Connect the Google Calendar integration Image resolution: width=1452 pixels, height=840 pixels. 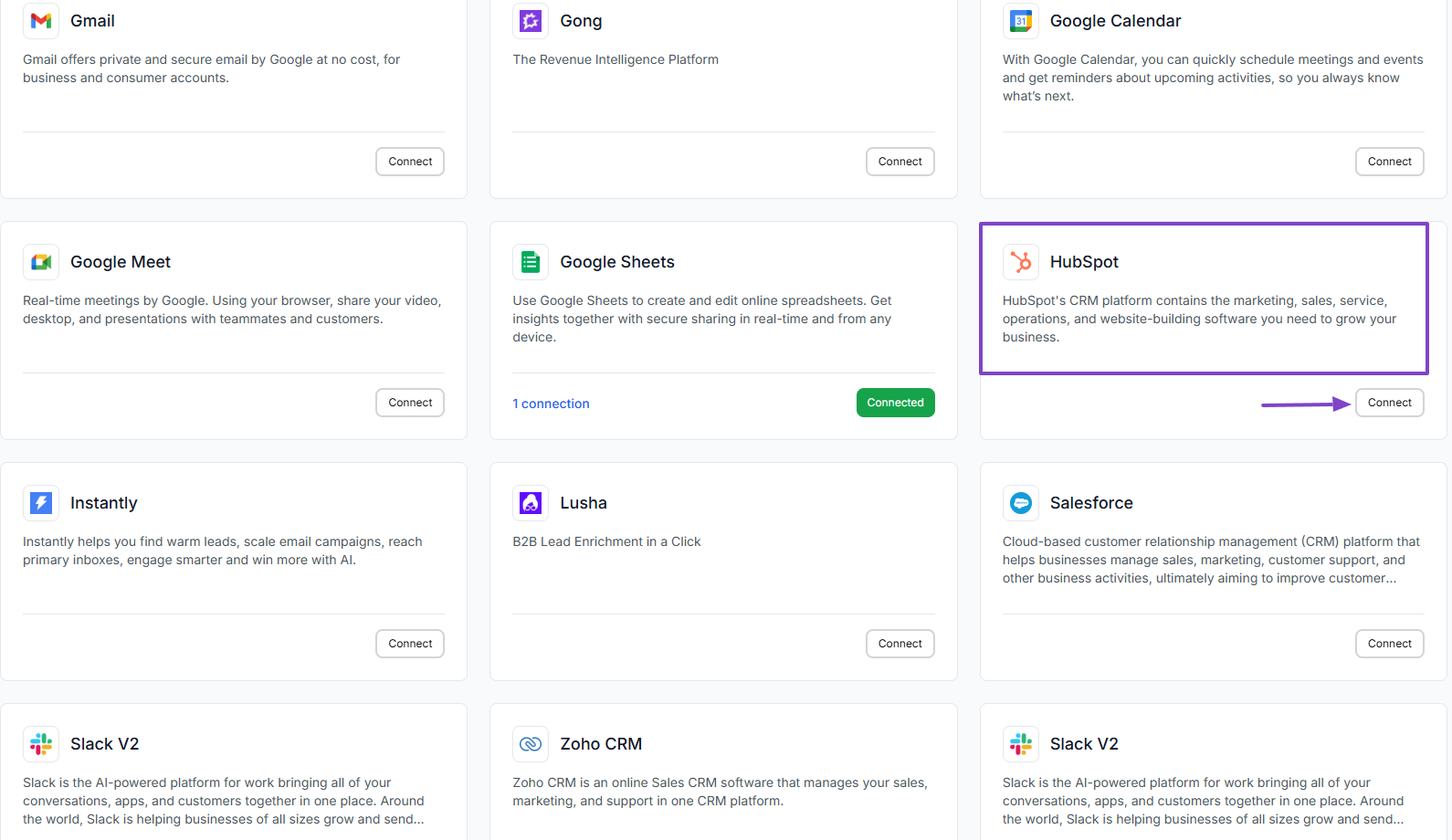pos(1390,162)
